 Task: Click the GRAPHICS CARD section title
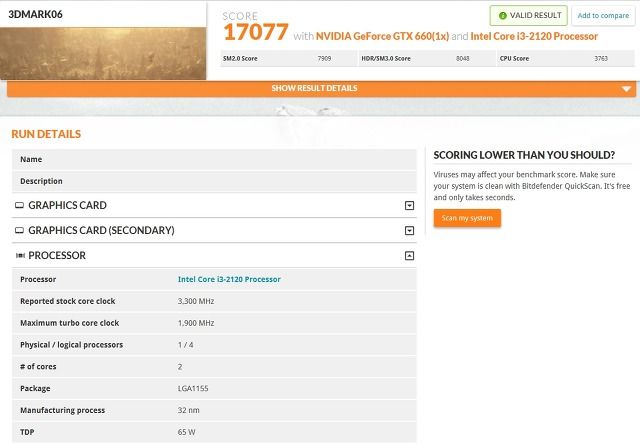[67, 205]
